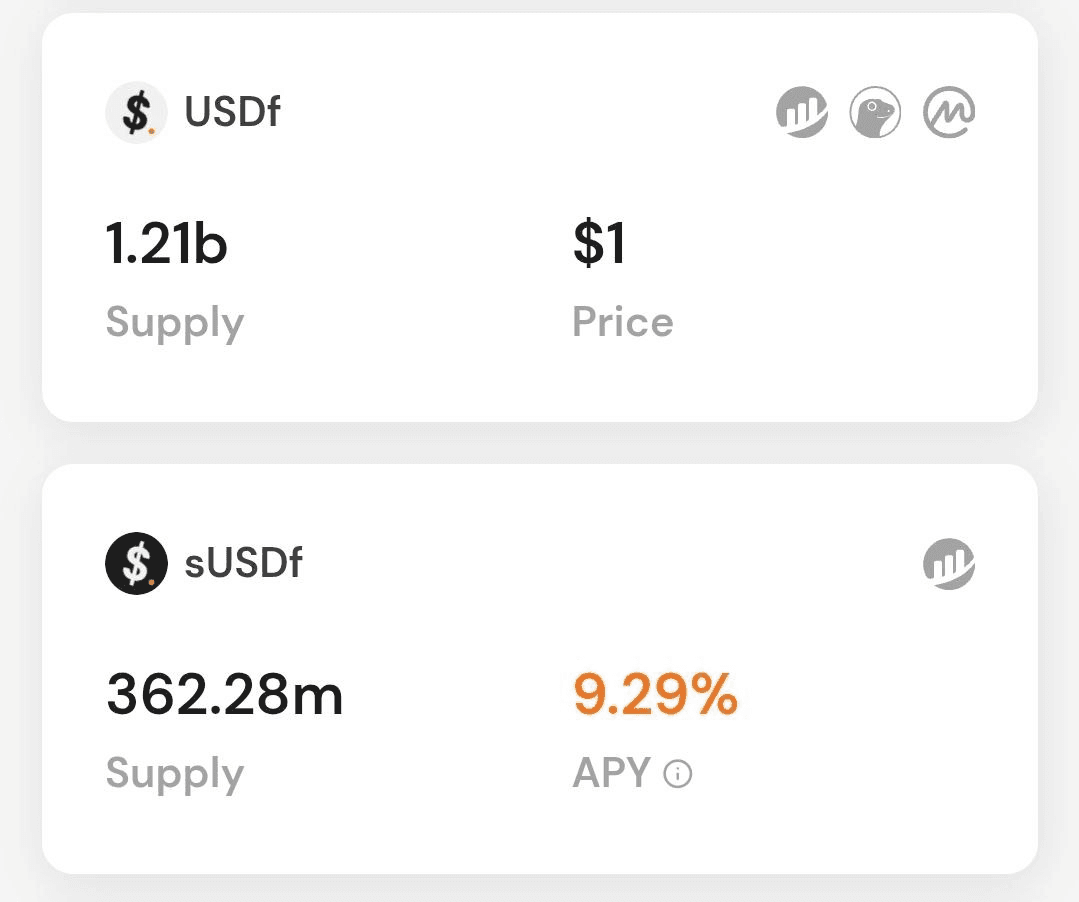Show the APY info tooltip icon
1079x902 pixels.
tap(678, 773)
